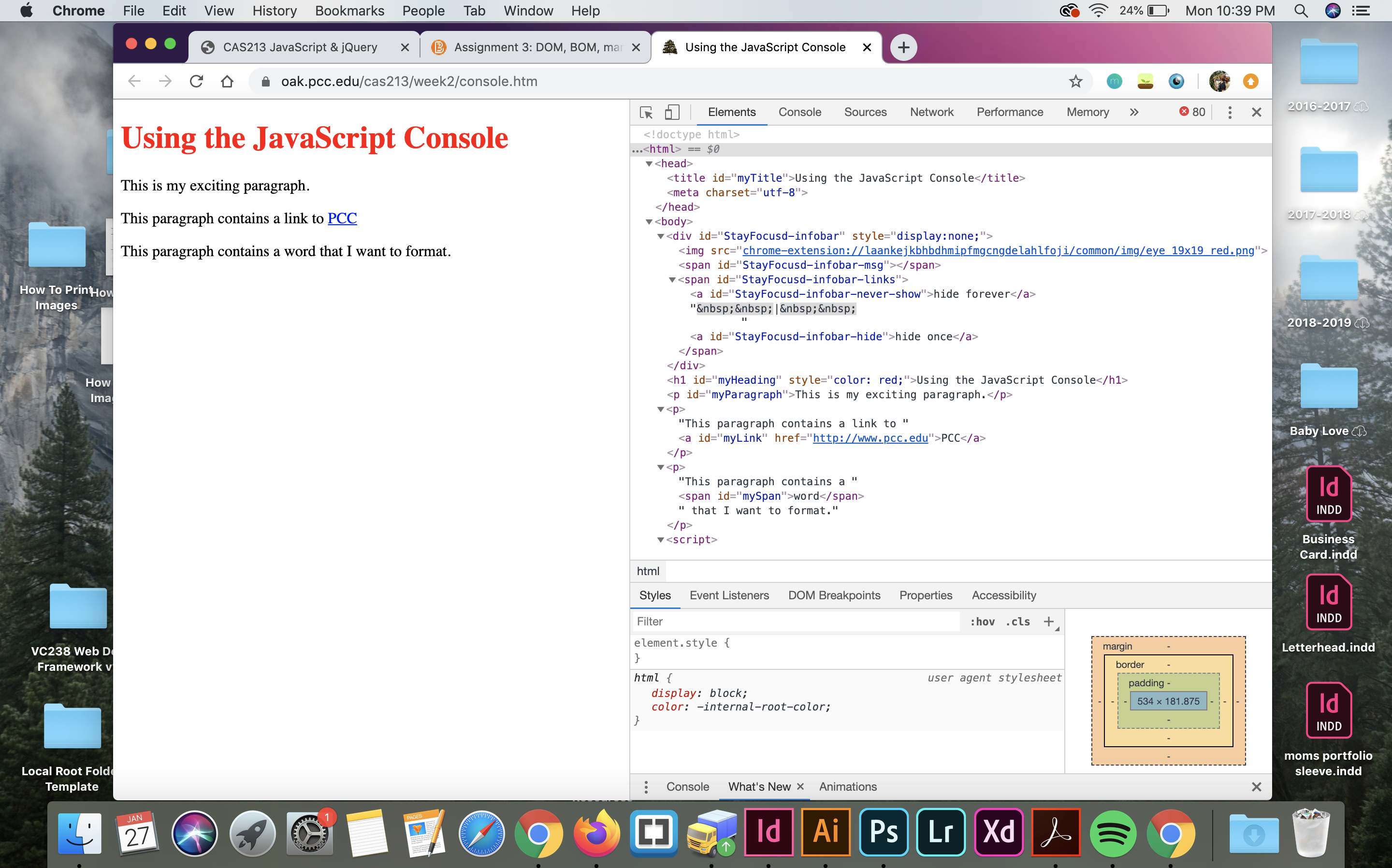Open new tab with plus button
The width and height of the screenshot is (1392, 868).
click(903, 48)
